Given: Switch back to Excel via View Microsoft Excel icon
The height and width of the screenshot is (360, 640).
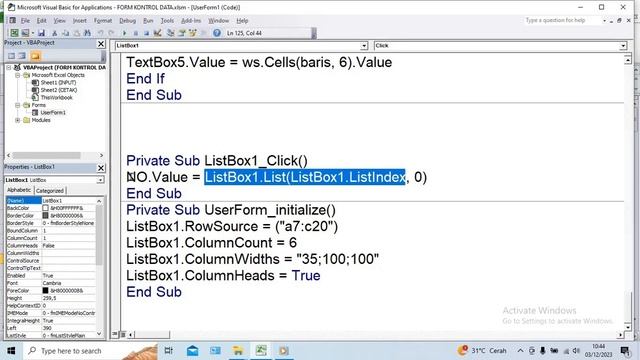Looking at the screenshot, I should [x=14, y=33].
